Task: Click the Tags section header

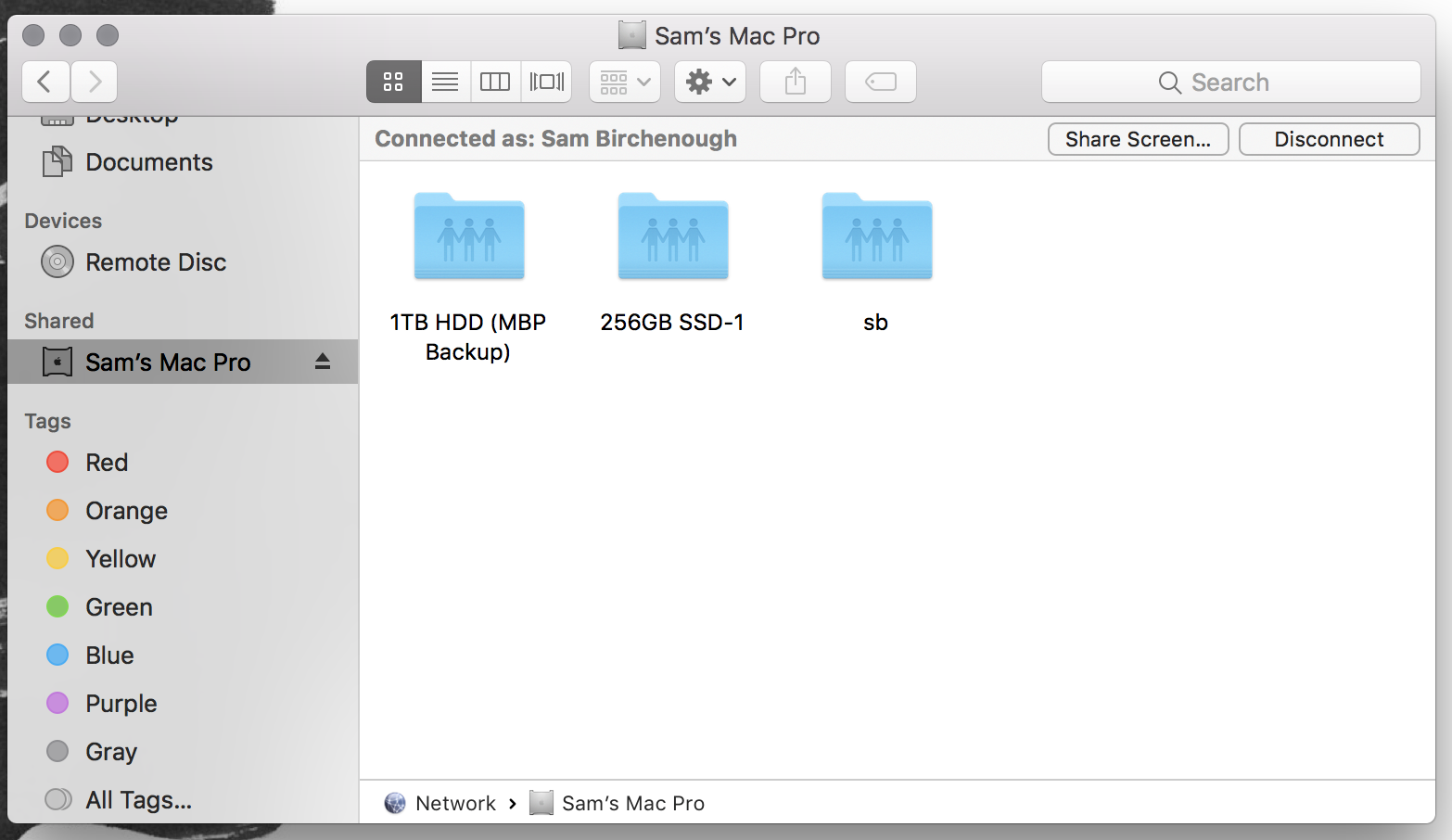Action: 48,421
